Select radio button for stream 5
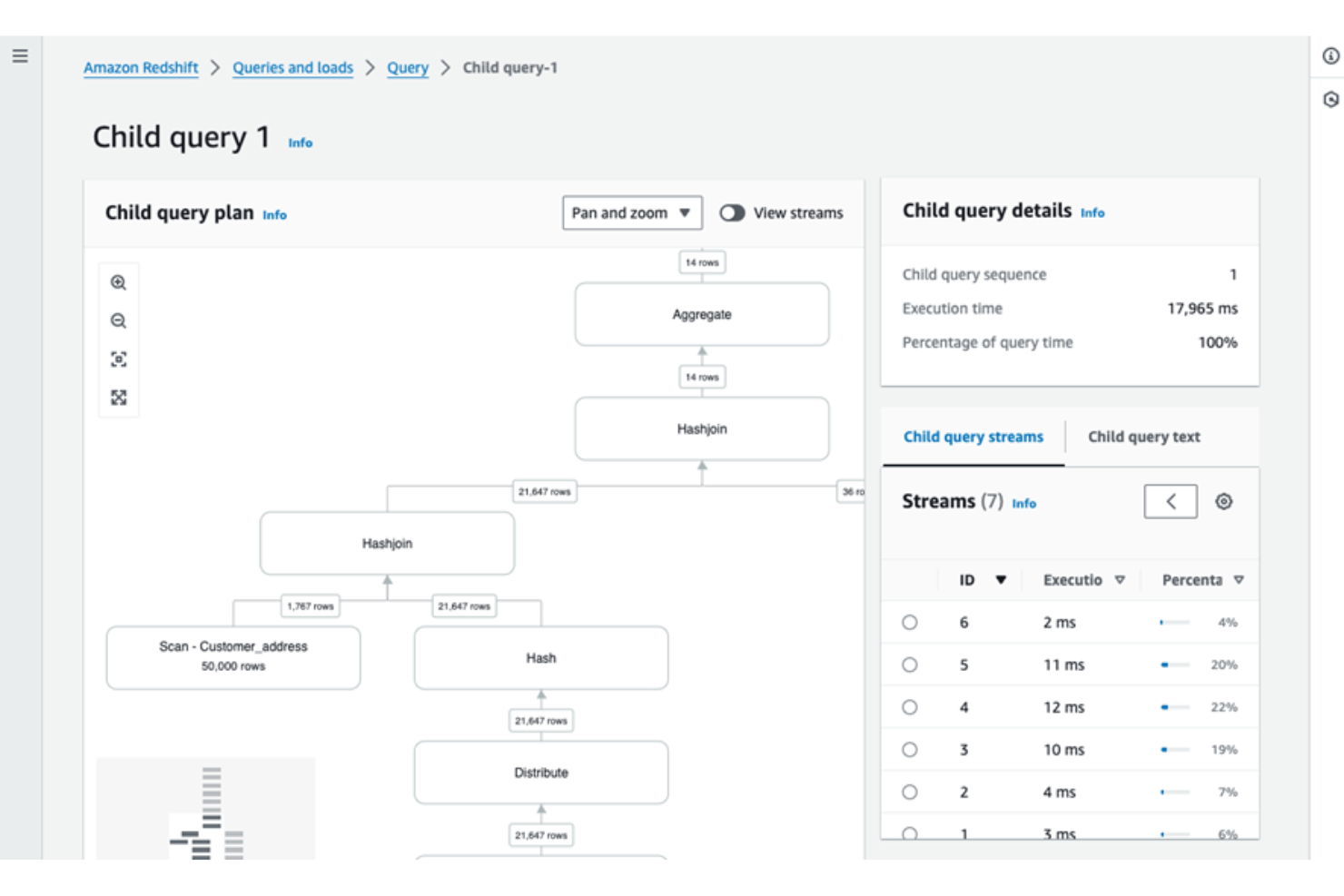 pos(910,665)
